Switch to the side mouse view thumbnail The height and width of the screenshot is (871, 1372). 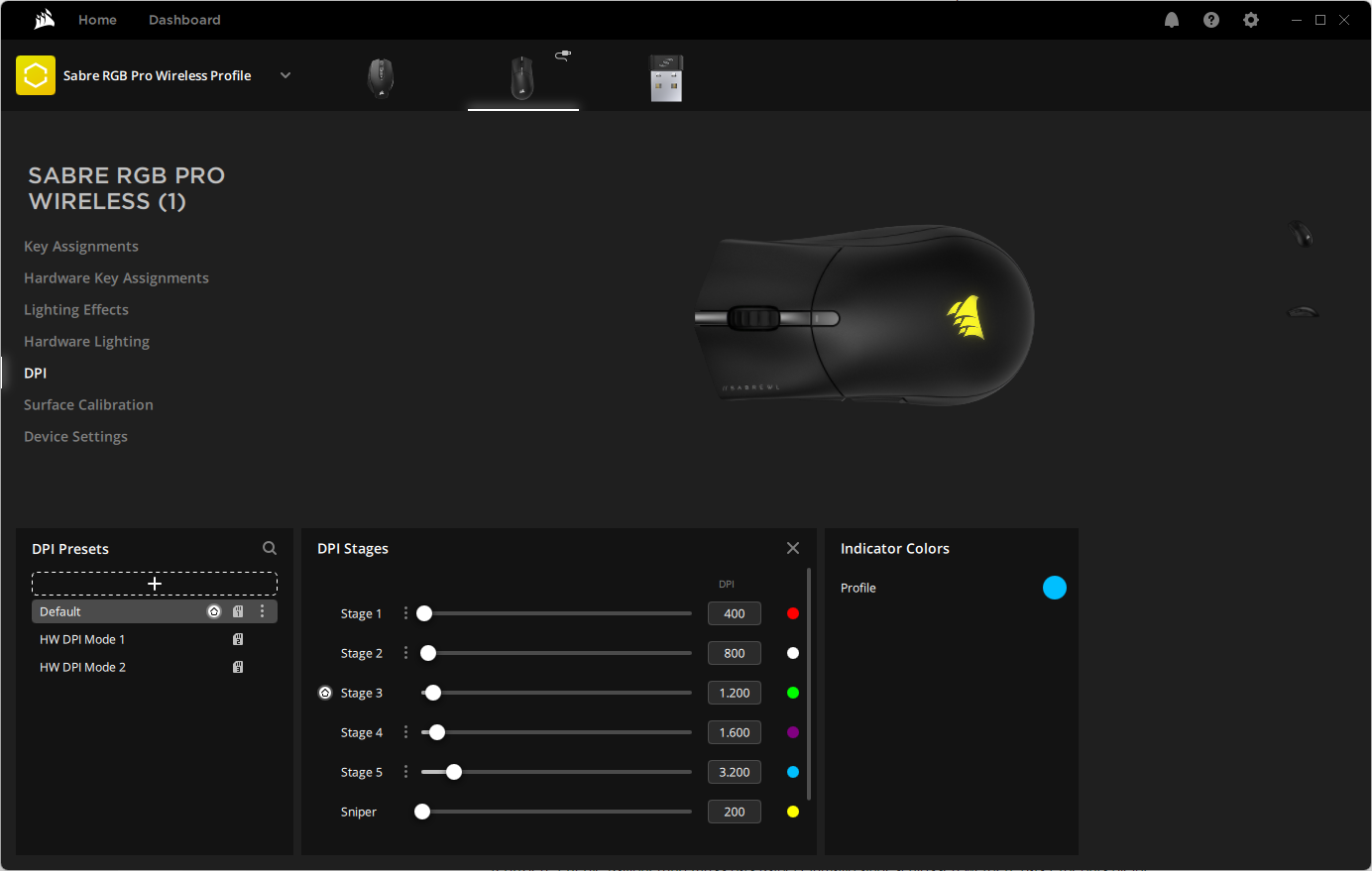point(1303,312)
